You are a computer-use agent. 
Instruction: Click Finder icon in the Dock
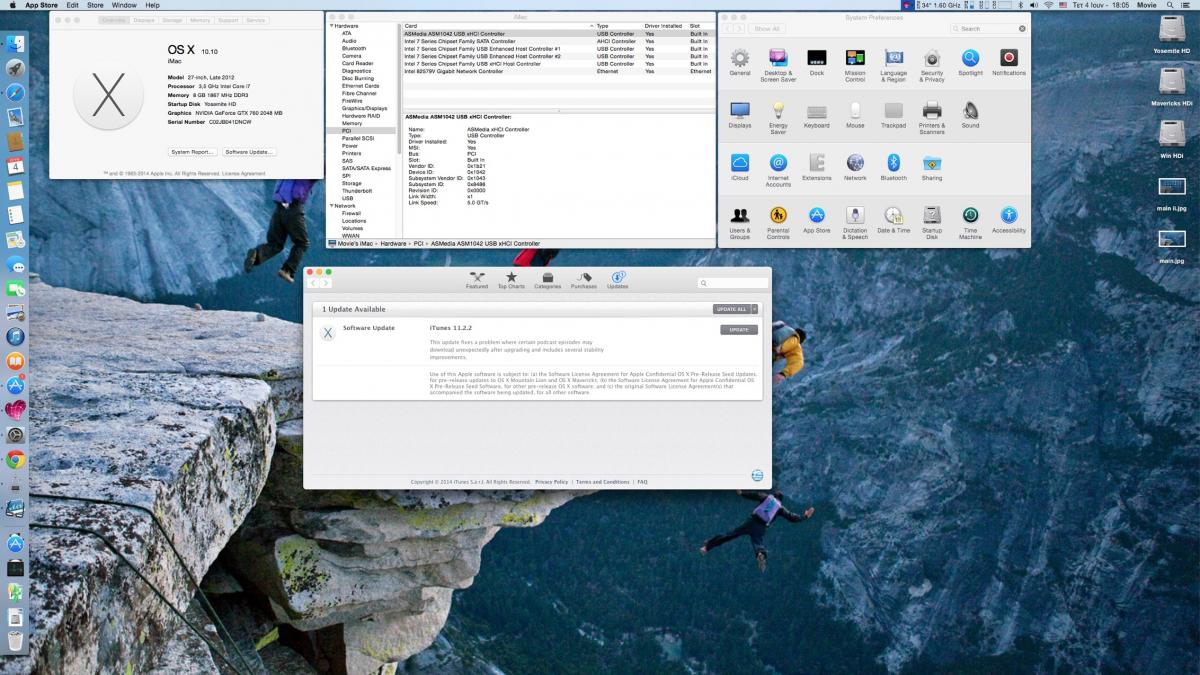pyautogui.click(x=15, y=44)
